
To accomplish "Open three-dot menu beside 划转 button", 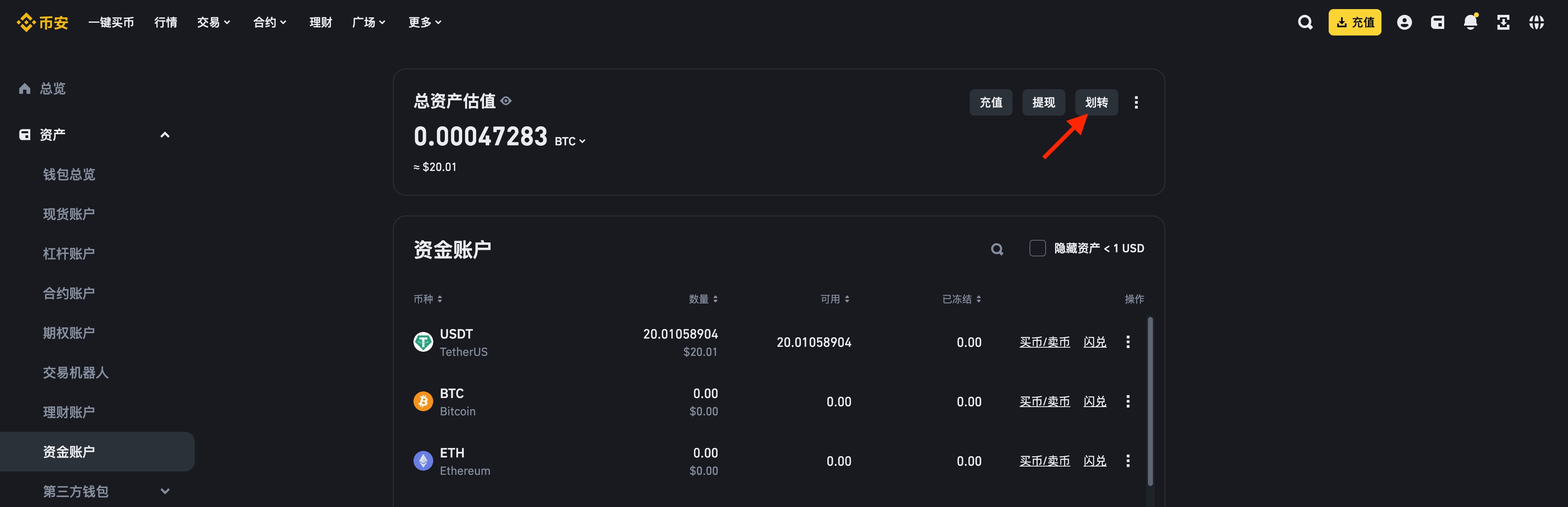I will coord(1136,102).
